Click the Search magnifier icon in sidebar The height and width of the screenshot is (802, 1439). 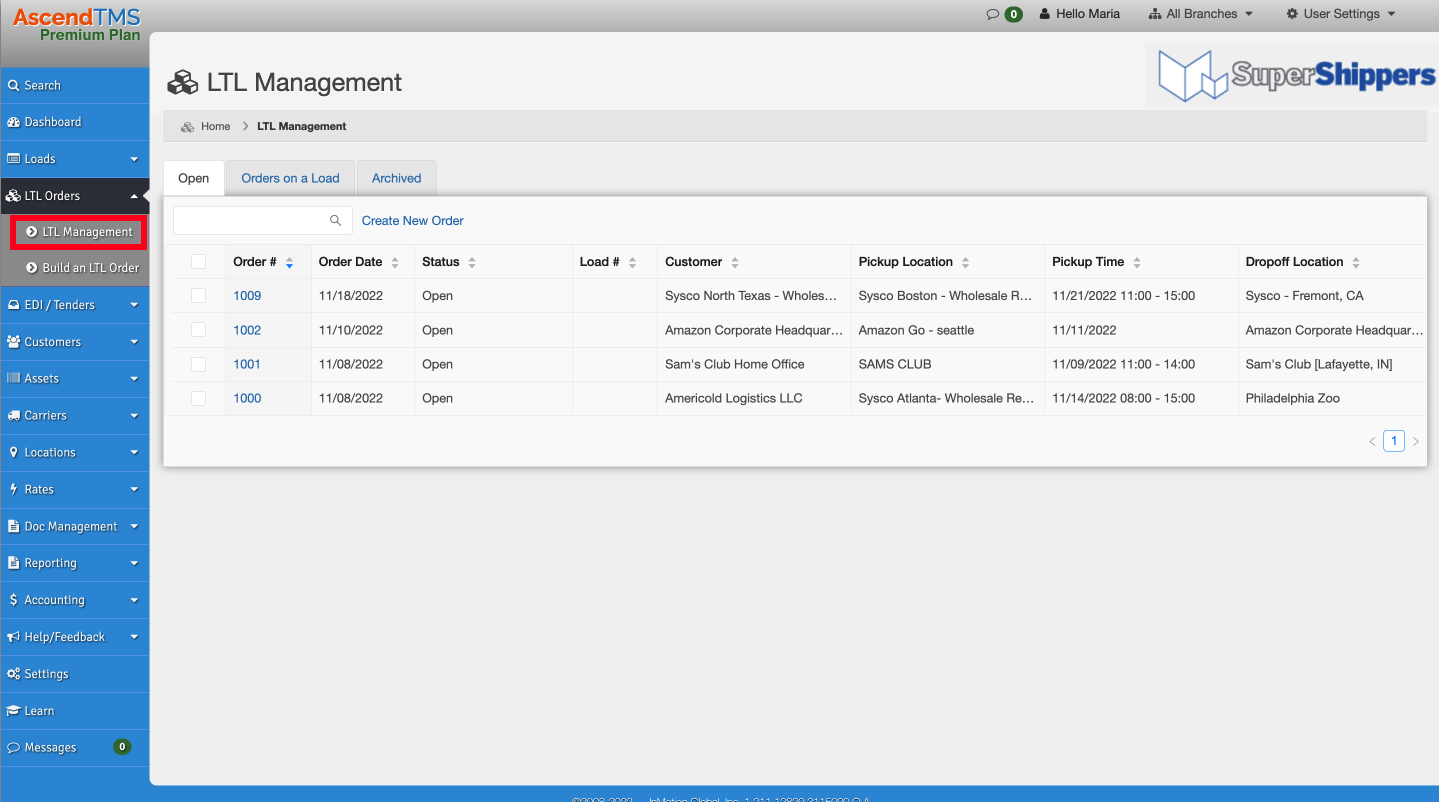(14, 86)
